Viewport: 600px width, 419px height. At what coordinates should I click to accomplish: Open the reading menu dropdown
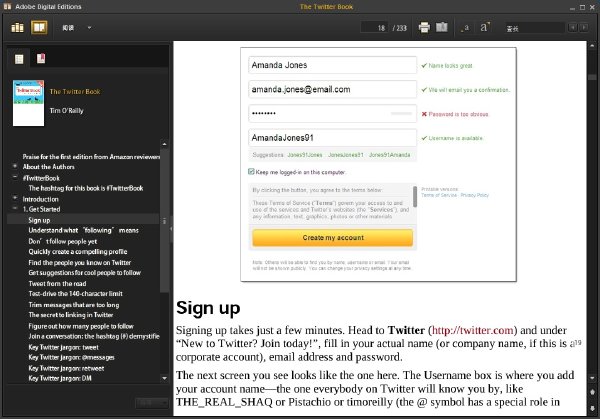[77, 28]
